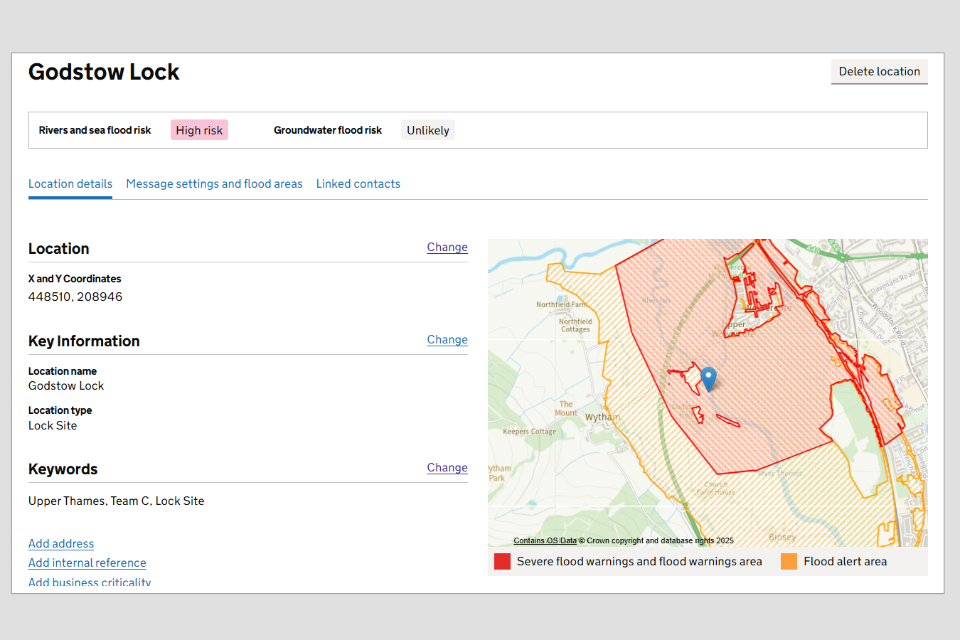Click Northfield Farm label on the map
The image size is (960, 640).
(558, 304)
